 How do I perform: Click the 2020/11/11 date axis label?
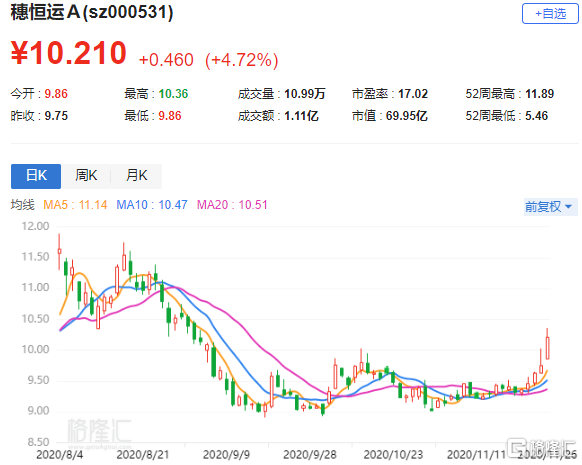point(477,455)
